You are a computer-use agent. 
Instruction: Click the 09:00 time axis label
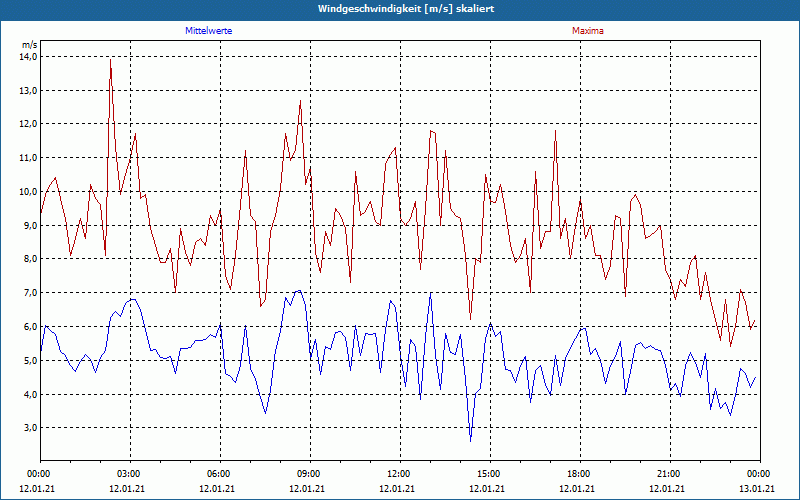click(x=307, y=474)
